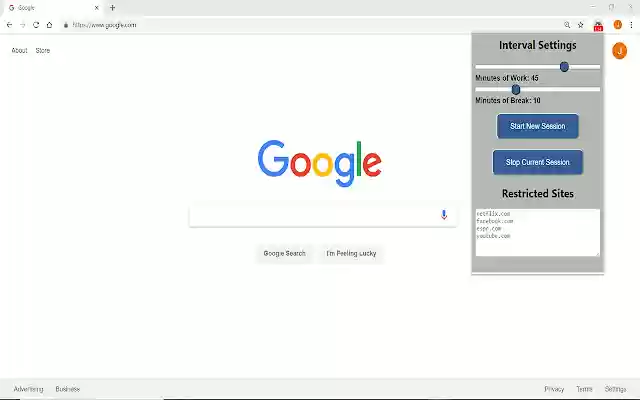Viewport: 640px width, 400px height.
Task: Go back using browser back arrow
Action: click(x=9, y=25)
